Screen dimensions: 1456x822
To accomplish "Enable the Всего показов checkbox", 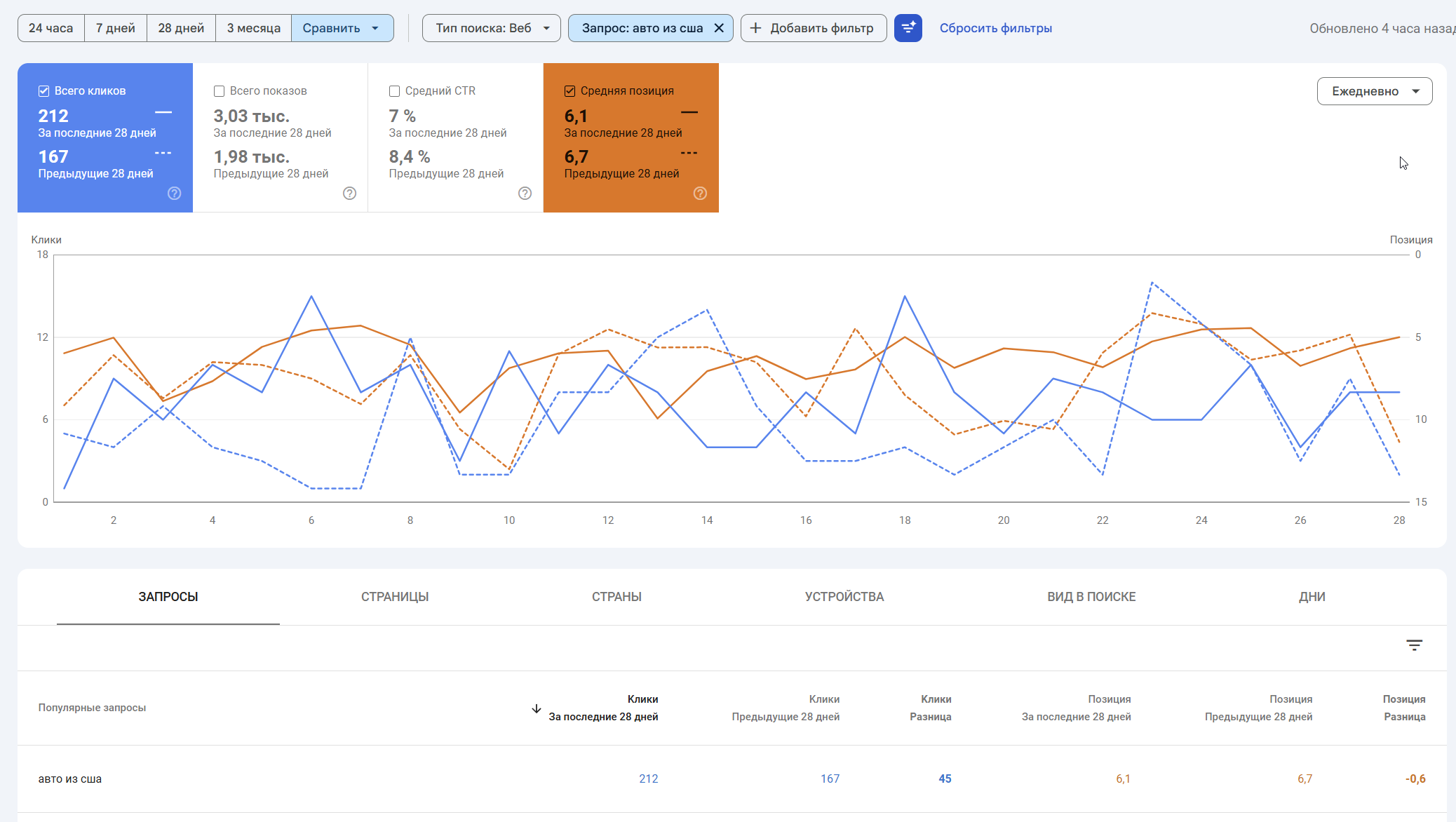I will (219, 91).
